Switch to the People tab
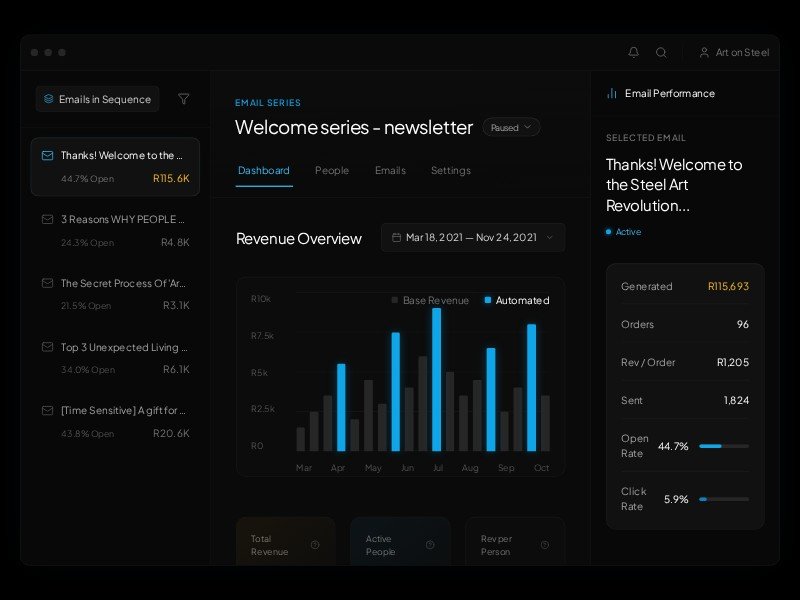 (332, 171)
